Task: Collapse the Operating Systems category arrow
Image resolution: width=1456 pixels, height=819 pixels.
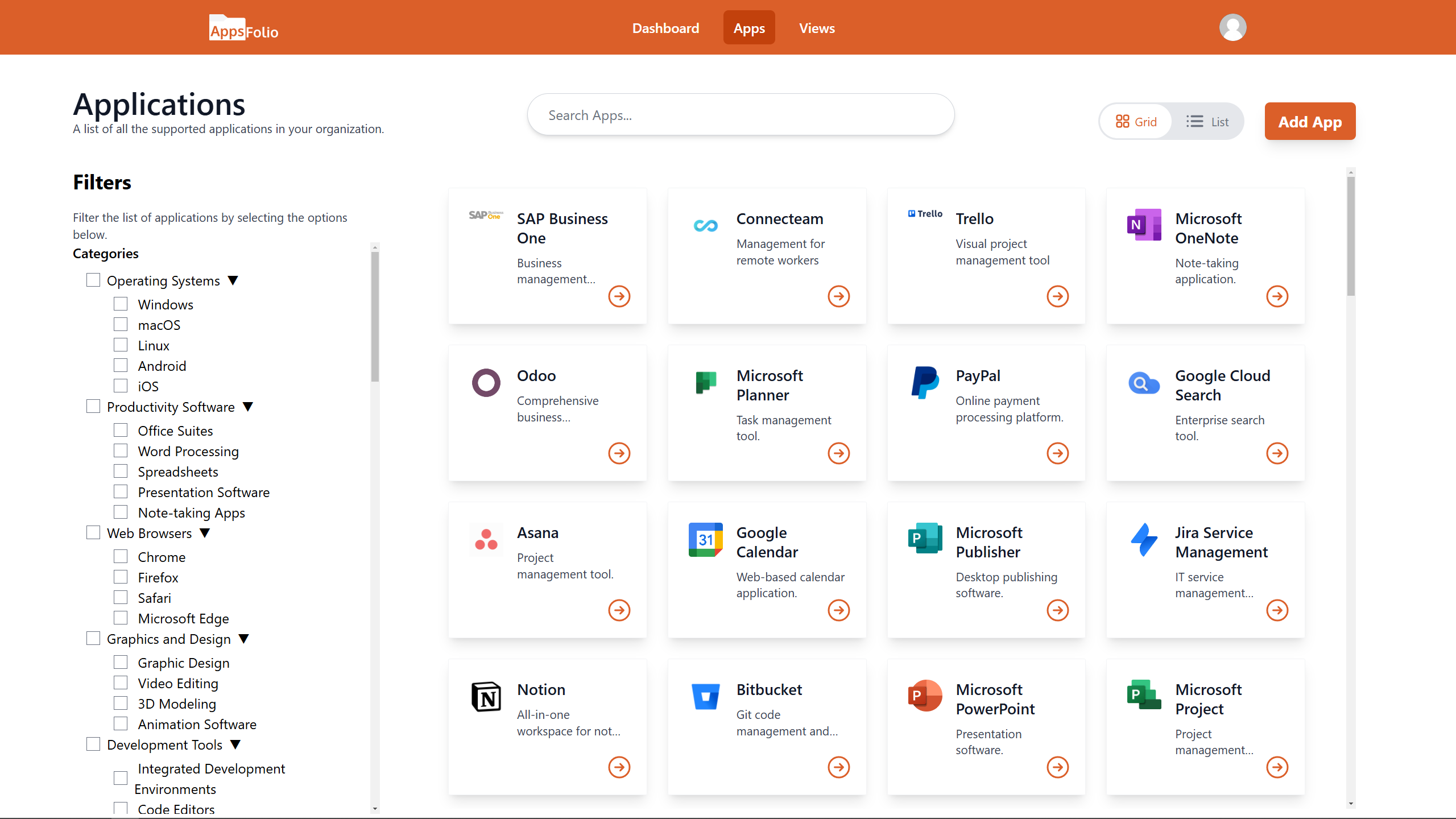Action: point(233,280)
